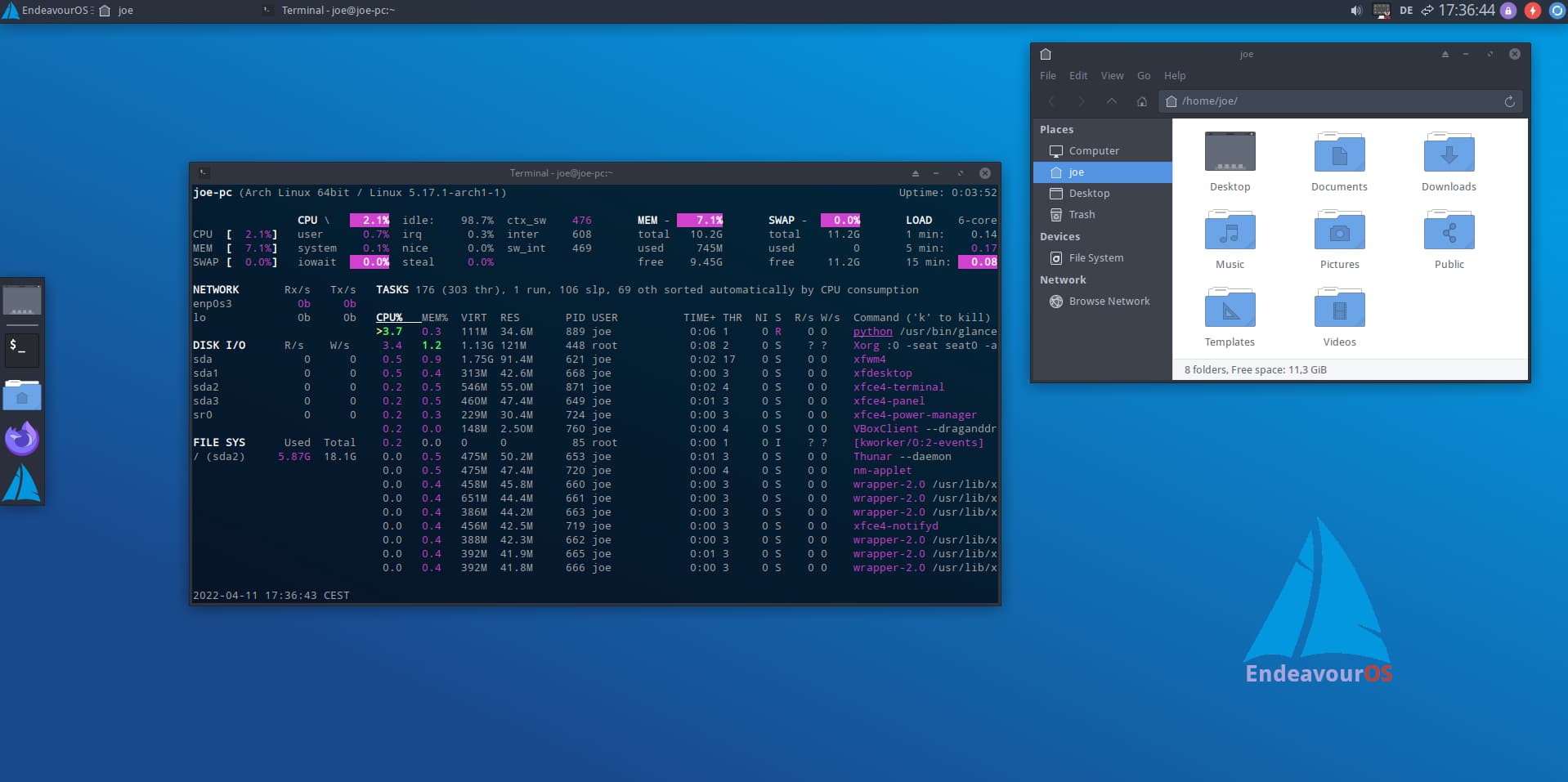Select the Desktop folder icon

1230,162
